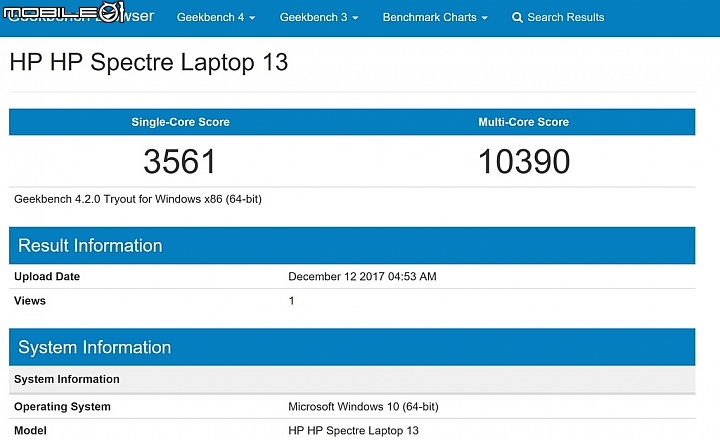This screenshot has width=720, height=440.
Task: Click the blue System Information section header
Action: (352, 347)
